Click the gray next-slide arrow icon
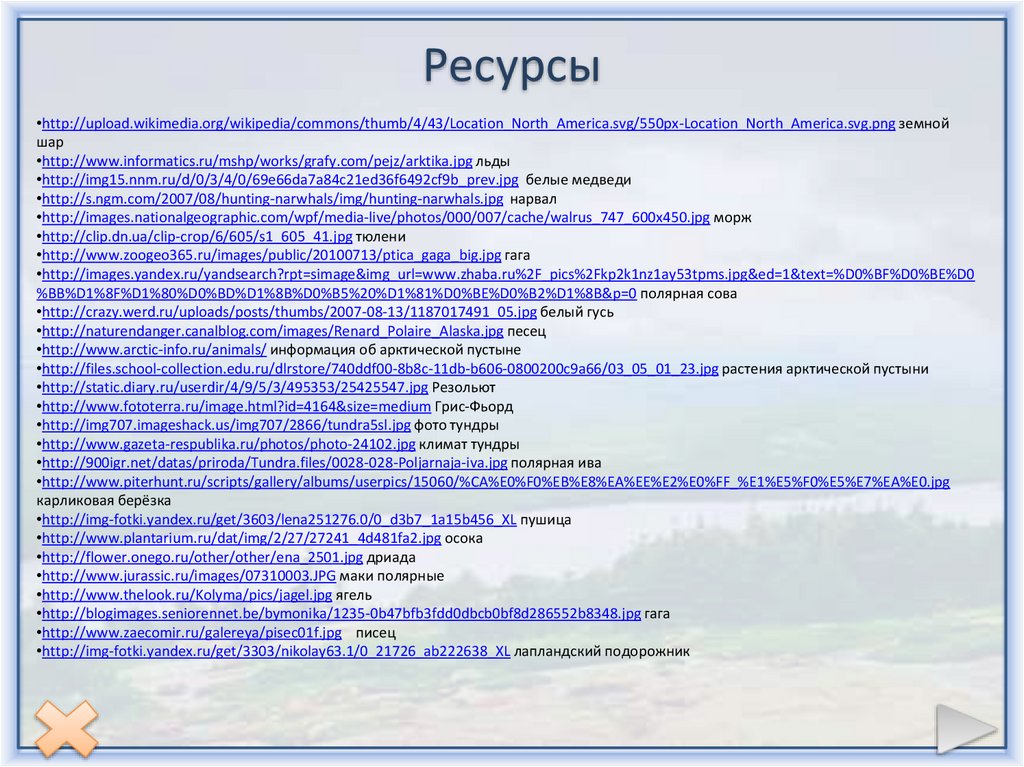 (x=967, y=728)
